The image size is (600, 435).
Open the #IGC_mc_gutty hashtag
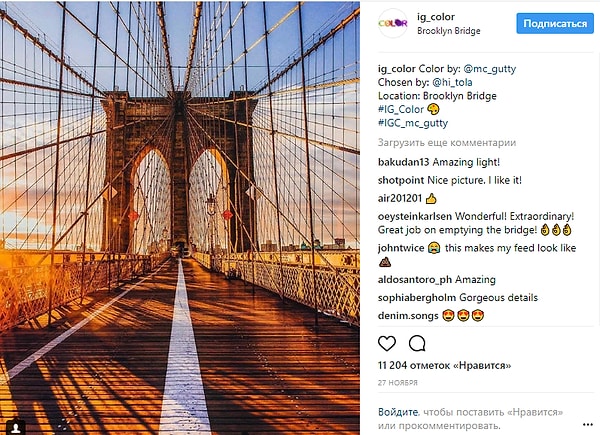(x=413, y=124)
